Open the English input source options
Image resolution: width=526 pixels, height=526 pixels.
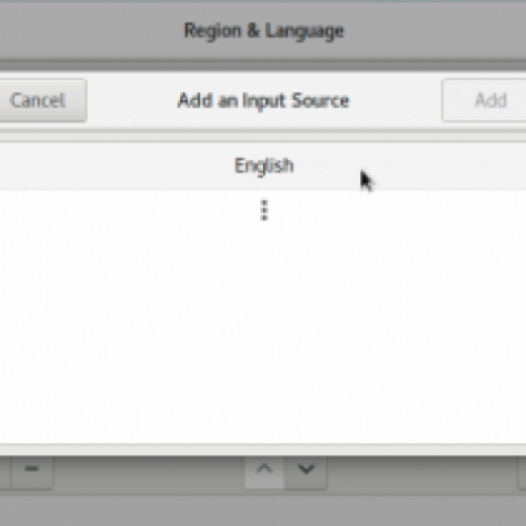click(263, 166)
